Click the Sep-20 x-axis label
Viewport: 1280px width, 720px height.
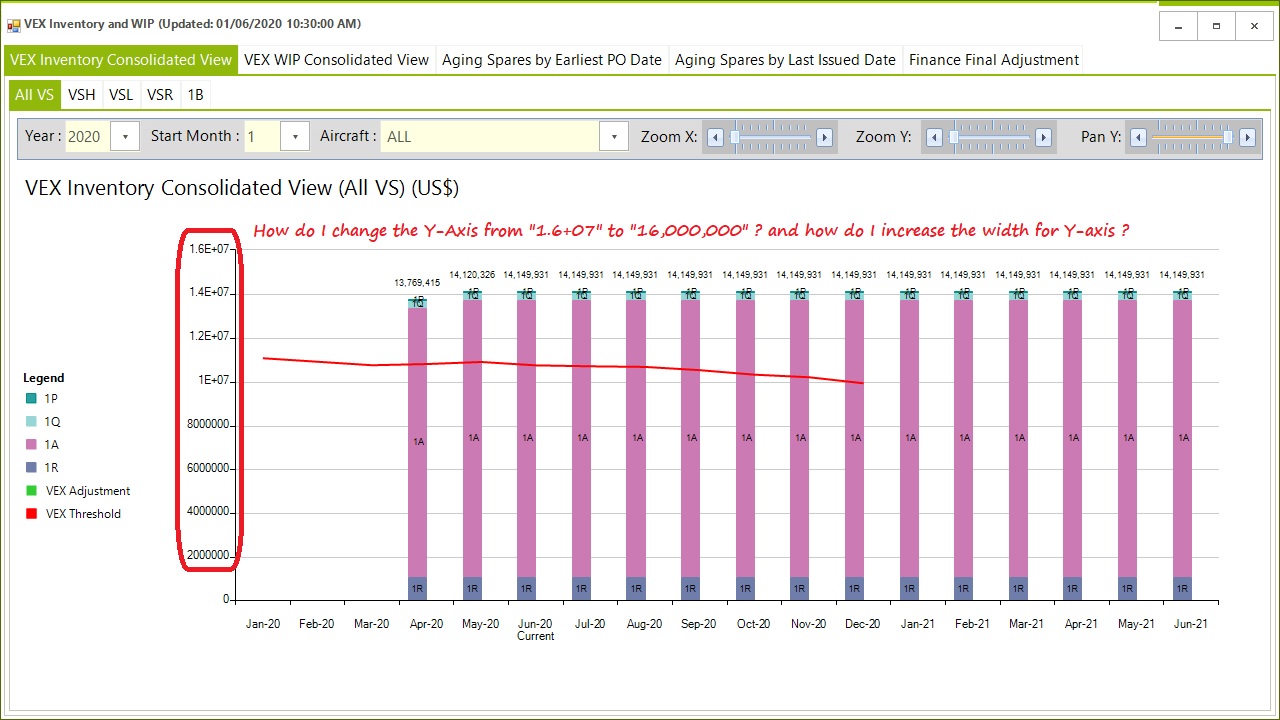pyautogui.click(x=699, y=624)
